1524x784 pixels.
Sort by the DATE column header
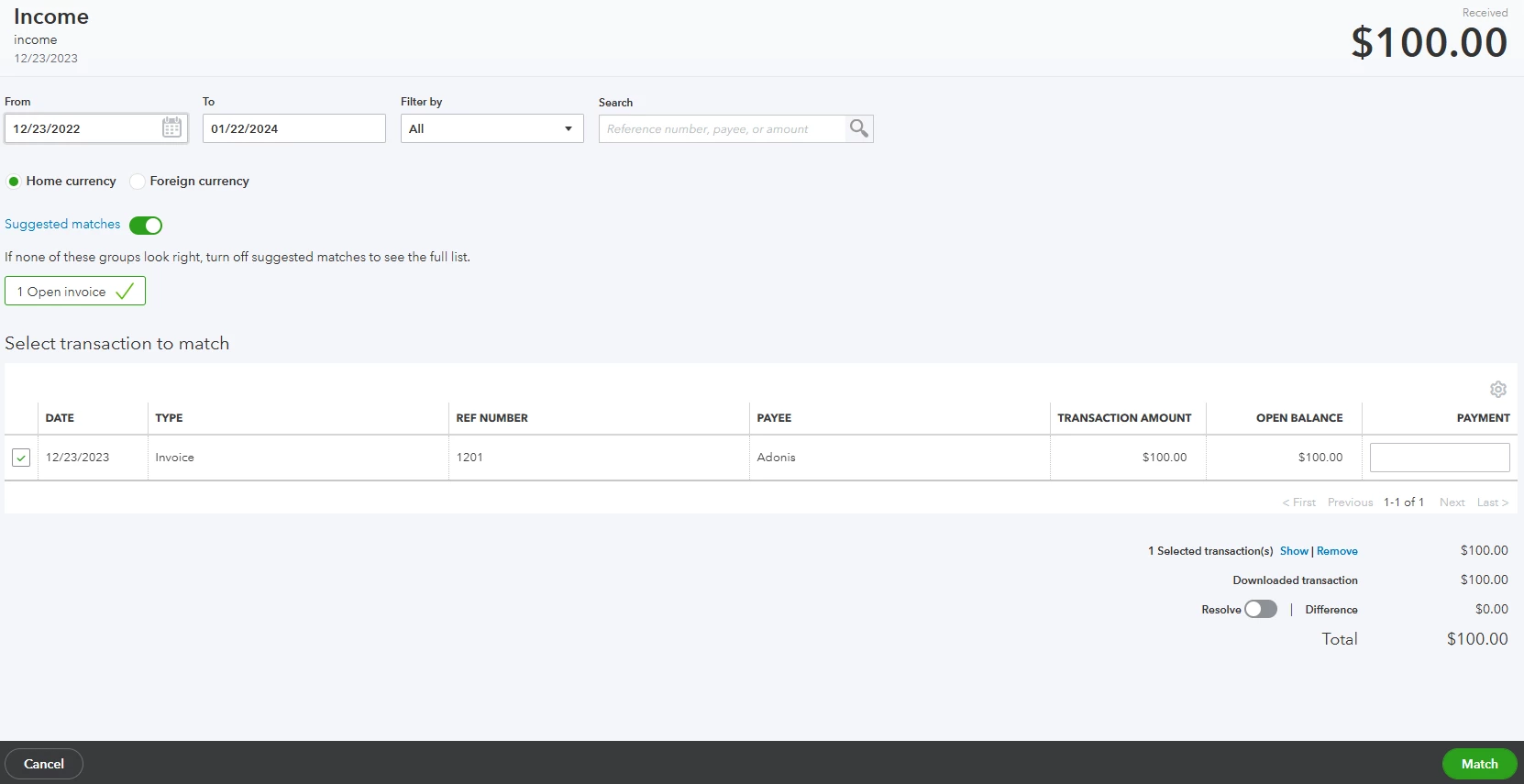click(60, 418)
